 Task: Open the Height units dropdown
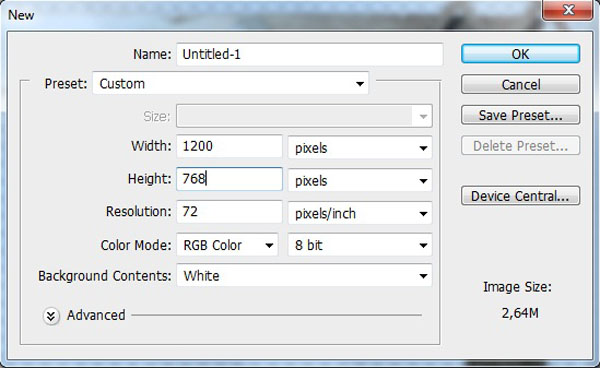click(360, 180)
